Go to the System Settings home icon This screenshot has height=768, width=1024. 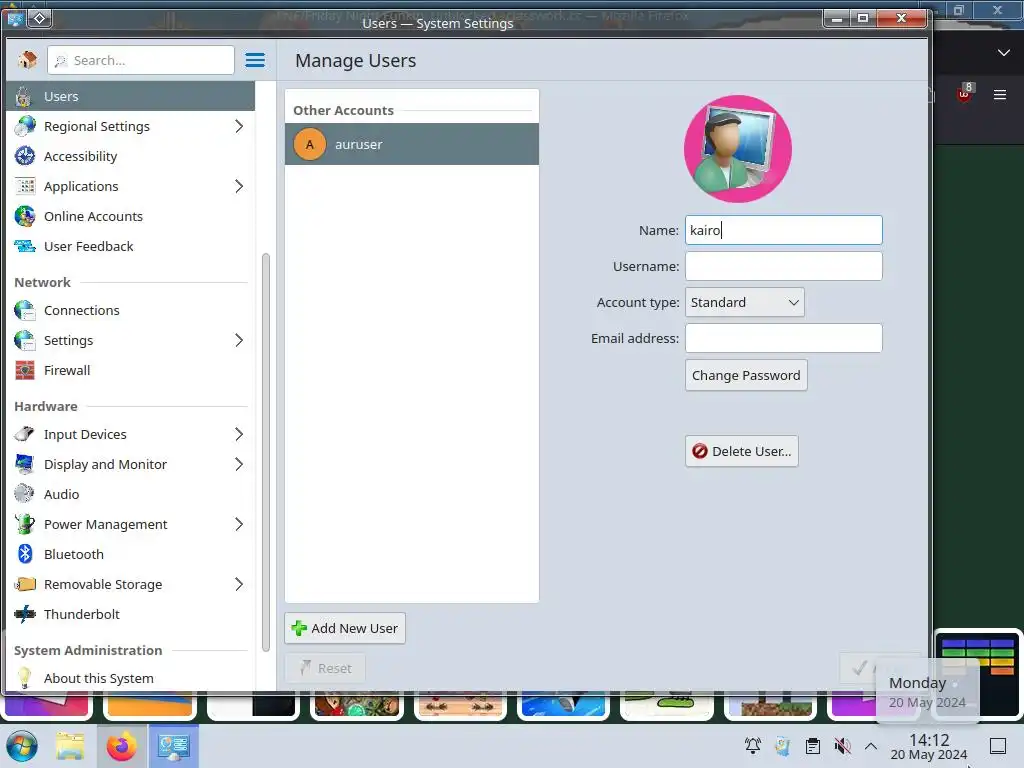pyautogui.click(x=27, y=60)
